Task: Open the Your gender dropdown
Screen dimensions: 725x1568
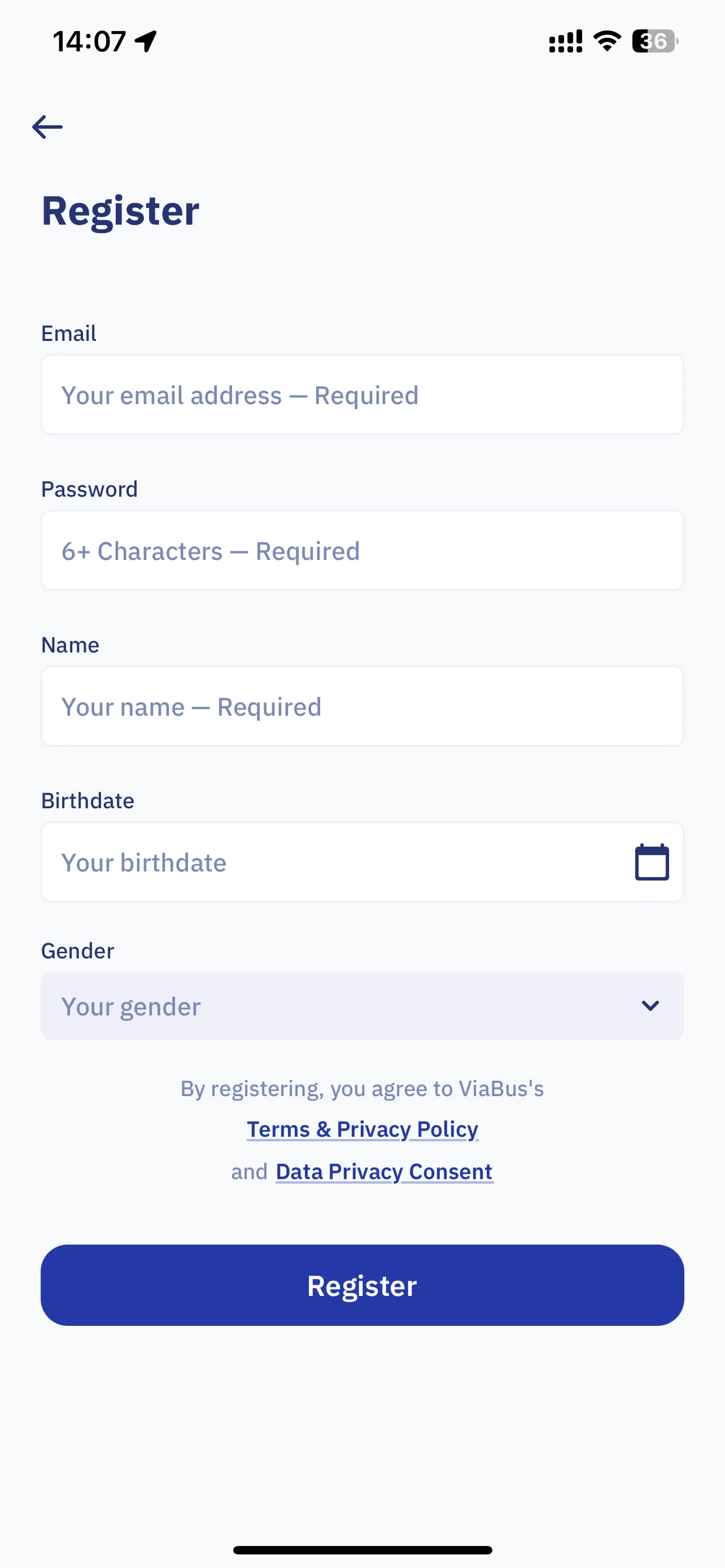Action: (362, 1006)
